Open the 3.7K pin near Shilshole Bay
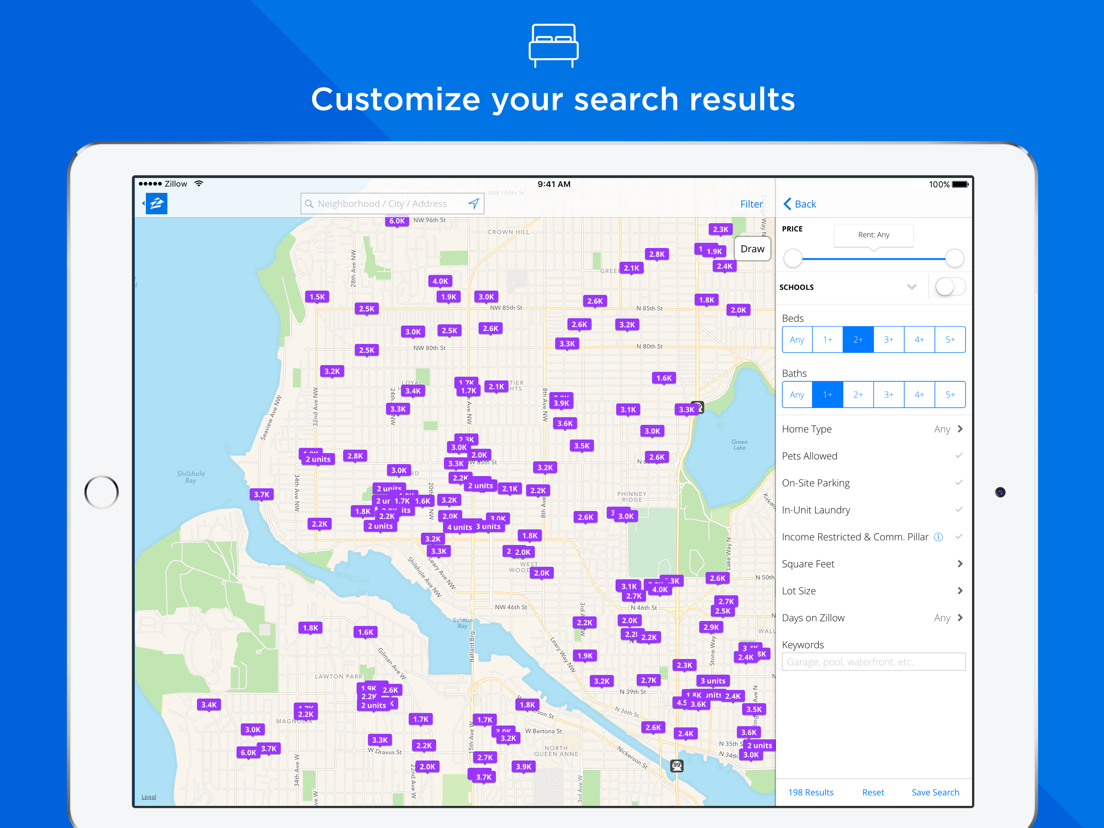Image resolution: width=1104 pixels, height=828 pixels. [262, 494]
